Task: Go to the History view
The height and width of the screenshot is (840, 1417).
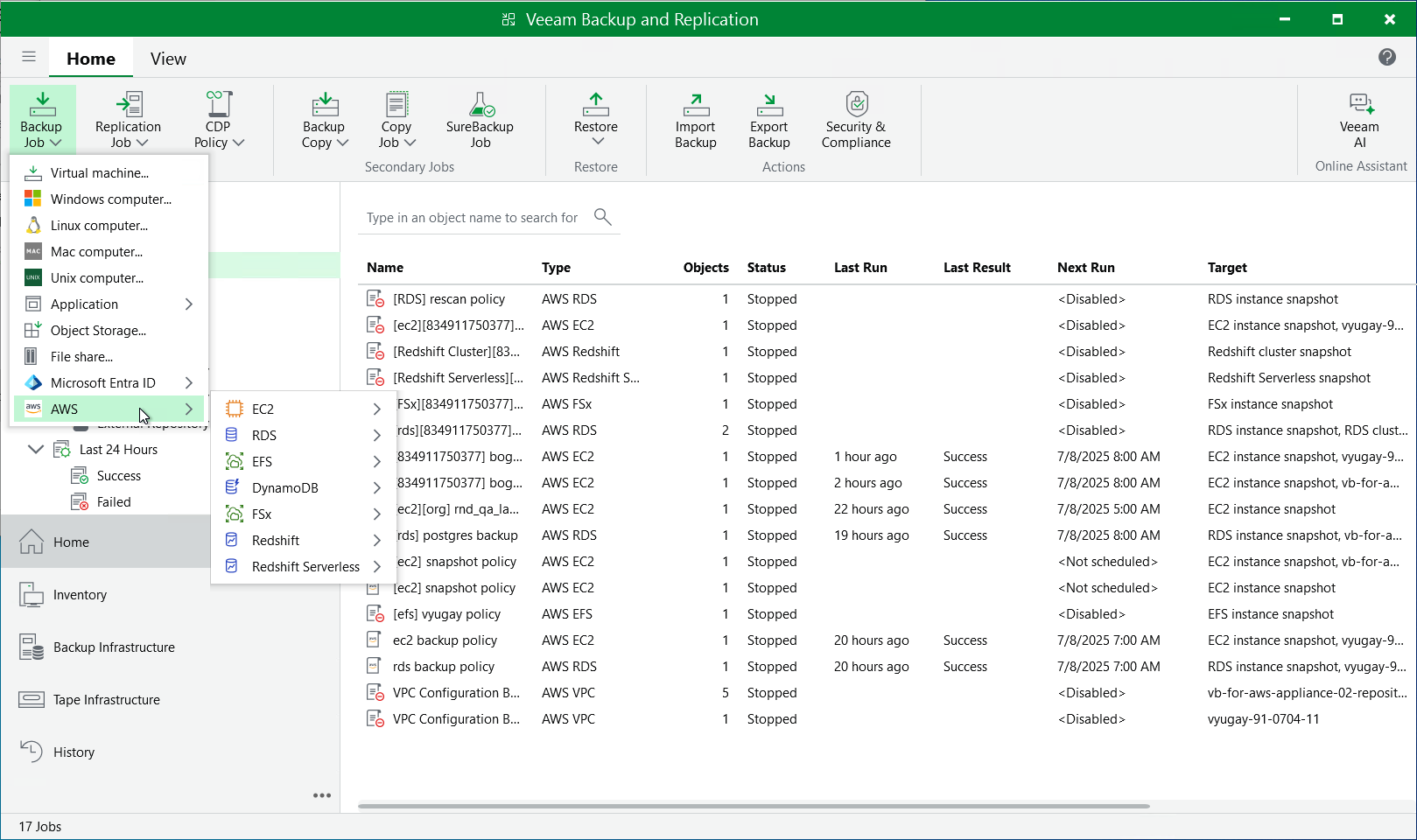Action: 74,752
